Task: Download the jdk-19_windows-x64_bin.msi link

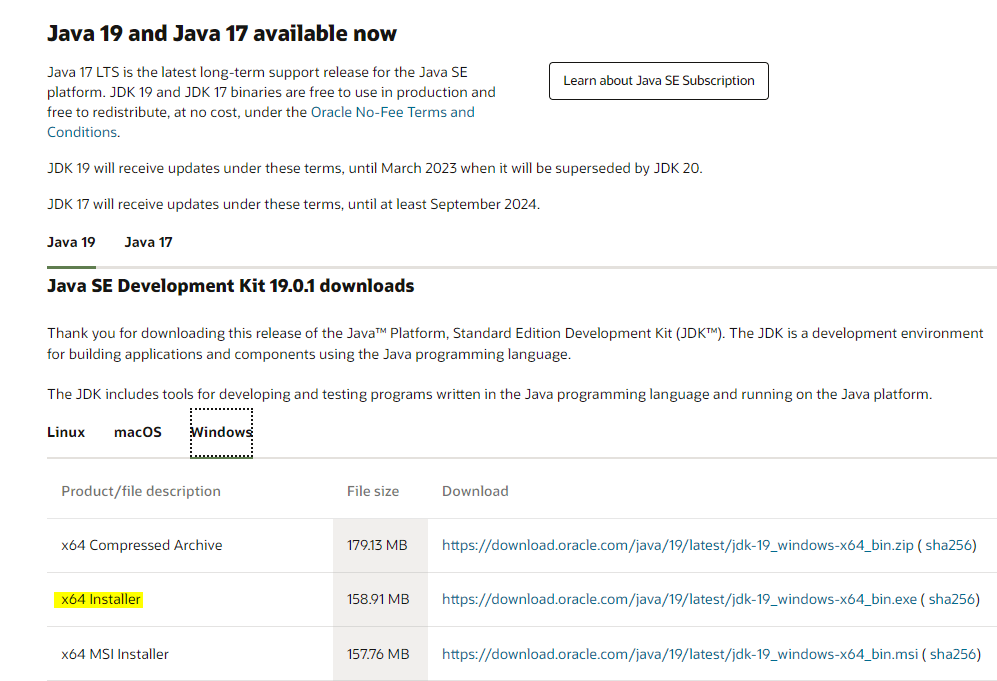Action: 680,654
